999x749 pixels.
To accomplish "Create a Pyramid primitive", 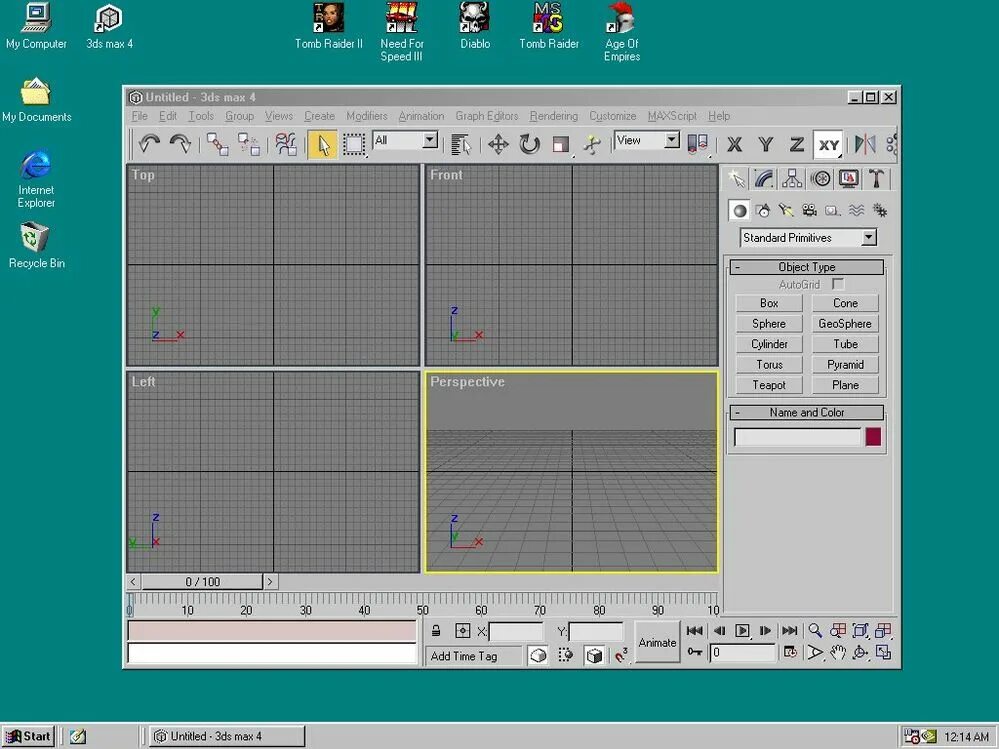I will click(x=845, y=364).
